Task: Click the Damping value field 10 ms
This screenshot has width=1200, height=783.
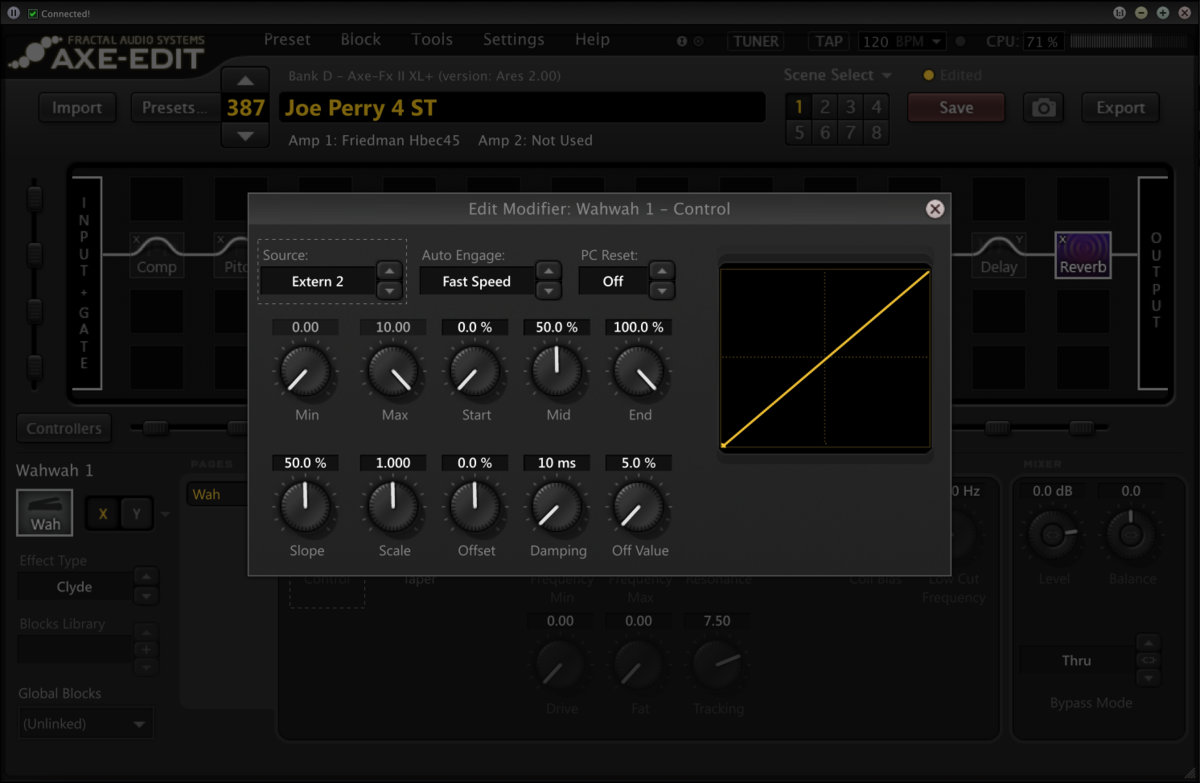Action: (558, 463)
